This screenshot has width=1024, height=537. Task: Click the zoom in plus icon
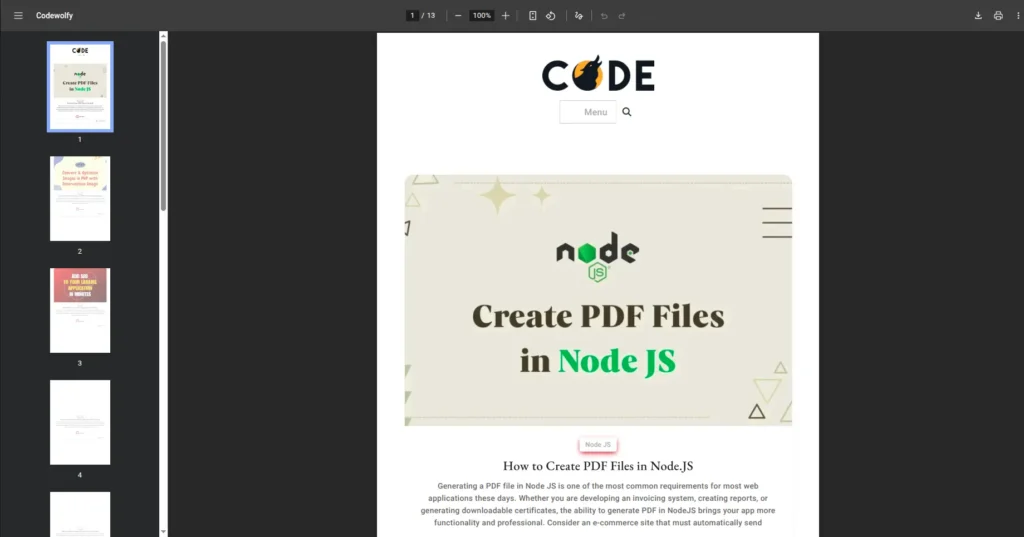505,16
